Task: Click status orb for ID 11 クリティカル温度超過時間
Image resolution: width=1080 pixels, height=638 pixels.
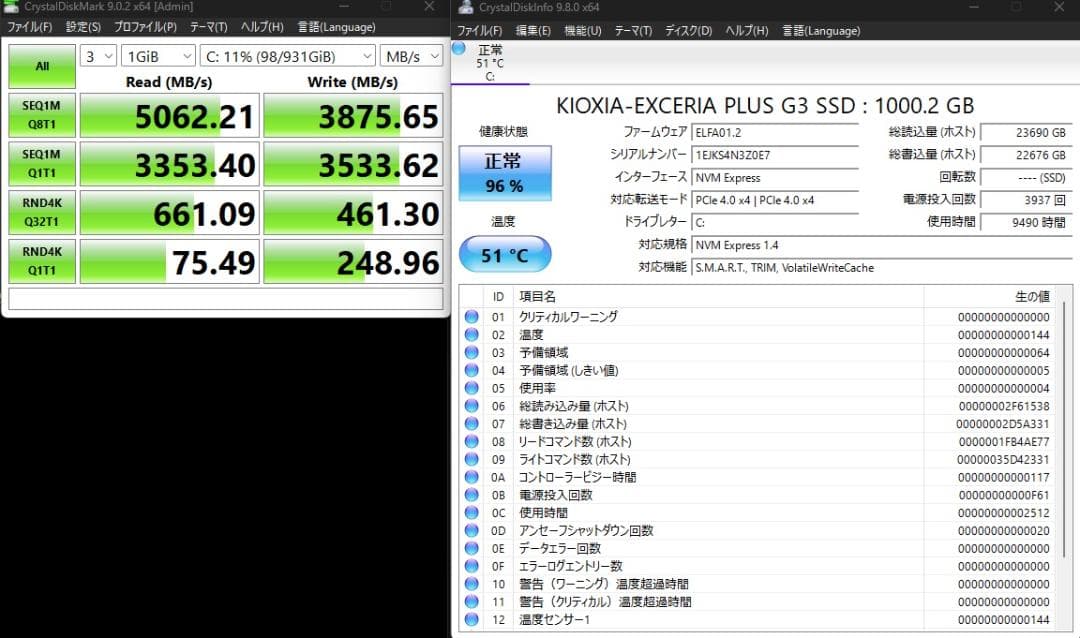Action: click(x=471, y=601)
